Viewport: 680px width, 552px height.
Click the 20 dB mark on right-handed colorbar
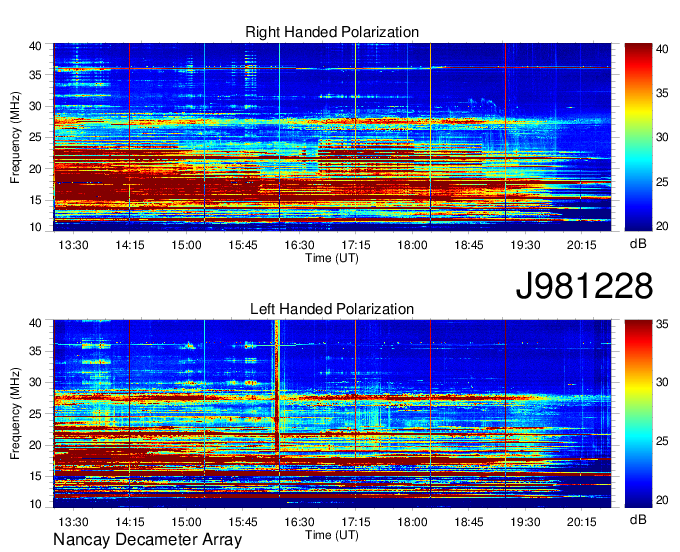662,226
